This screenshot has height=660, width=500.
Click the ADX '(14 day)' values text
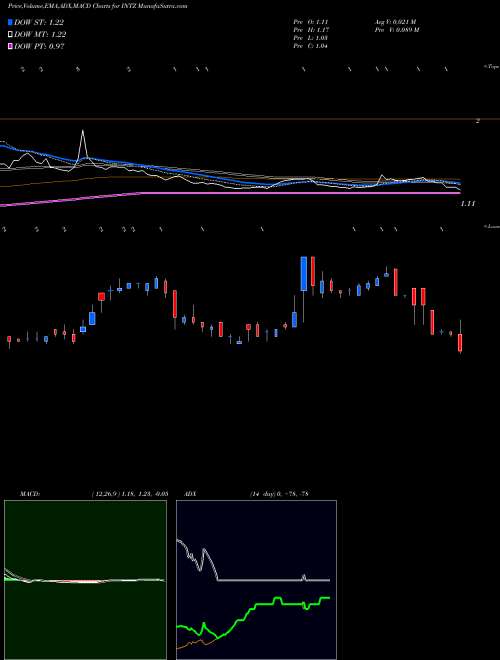(279, 493)
